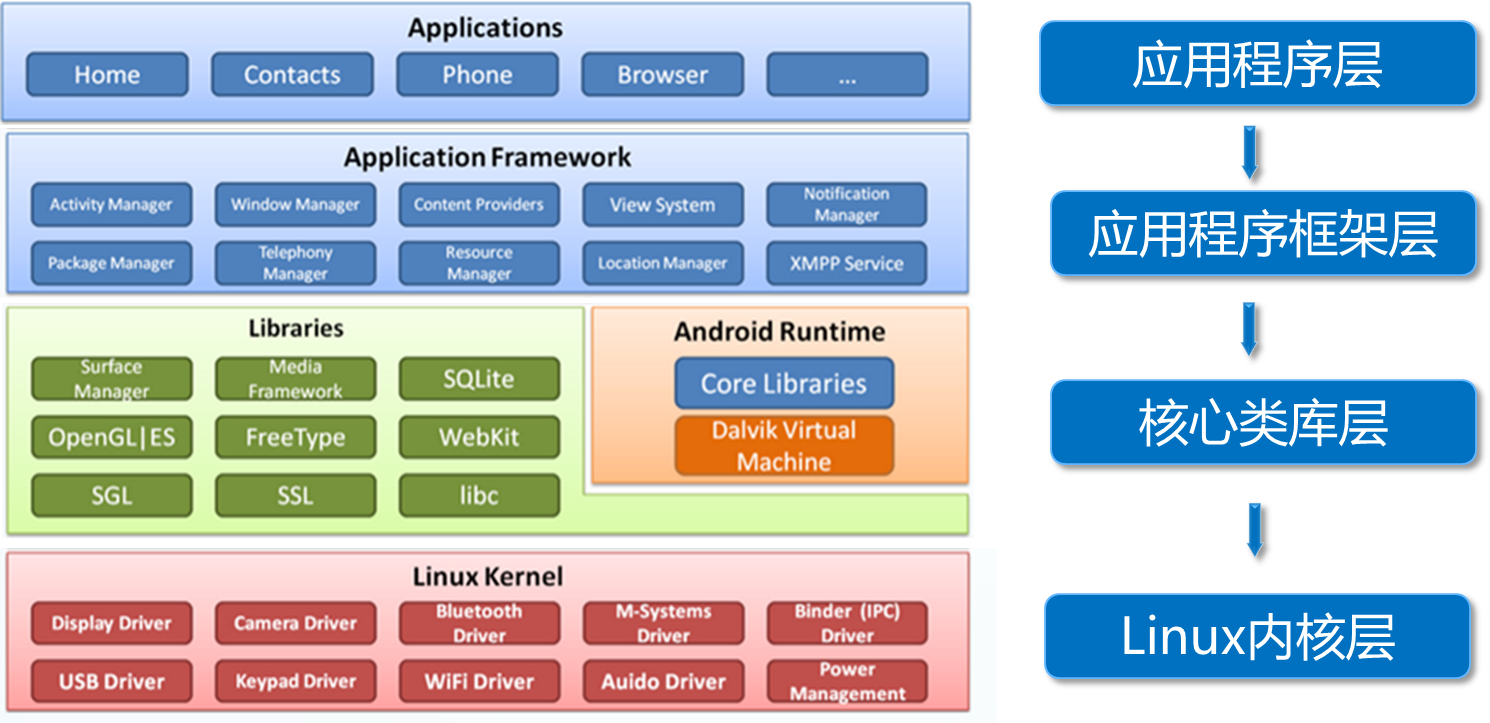Select the USB Driver box
Viewport: 1490px width, 723px height.
(111, 681)
